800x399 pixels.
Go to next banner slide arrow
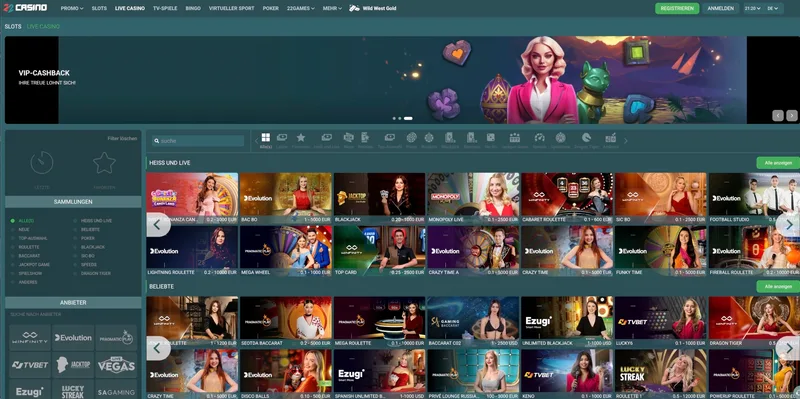click(791, 115)
